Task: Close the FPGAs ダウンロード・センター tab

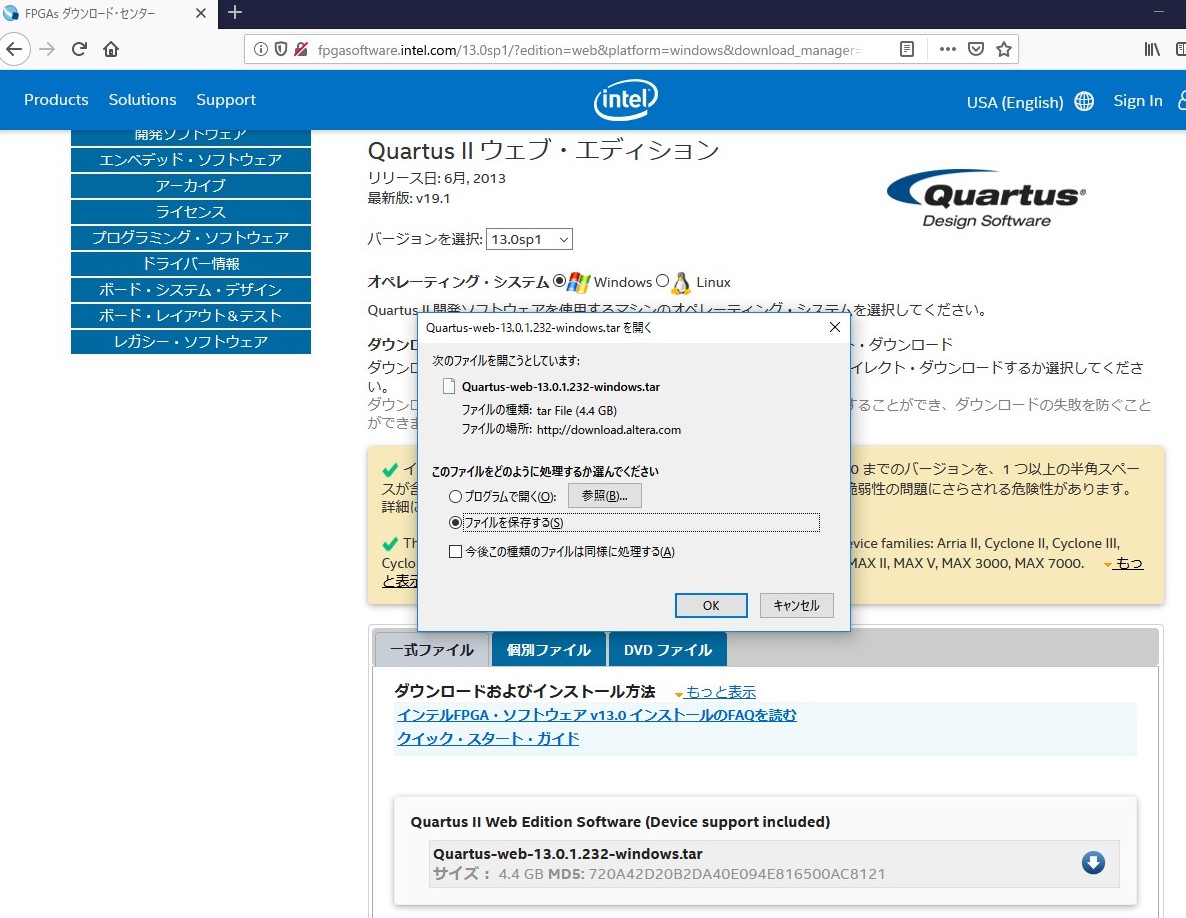Action: click(x=200, y=14)
